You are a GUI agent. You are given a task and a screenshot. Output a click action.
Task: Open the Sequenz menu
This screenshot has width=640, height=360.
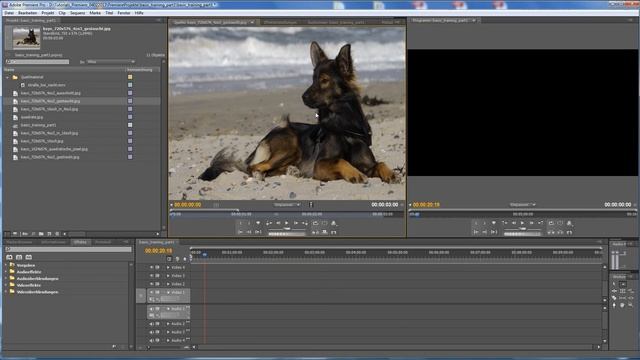[x=78, y=13]
